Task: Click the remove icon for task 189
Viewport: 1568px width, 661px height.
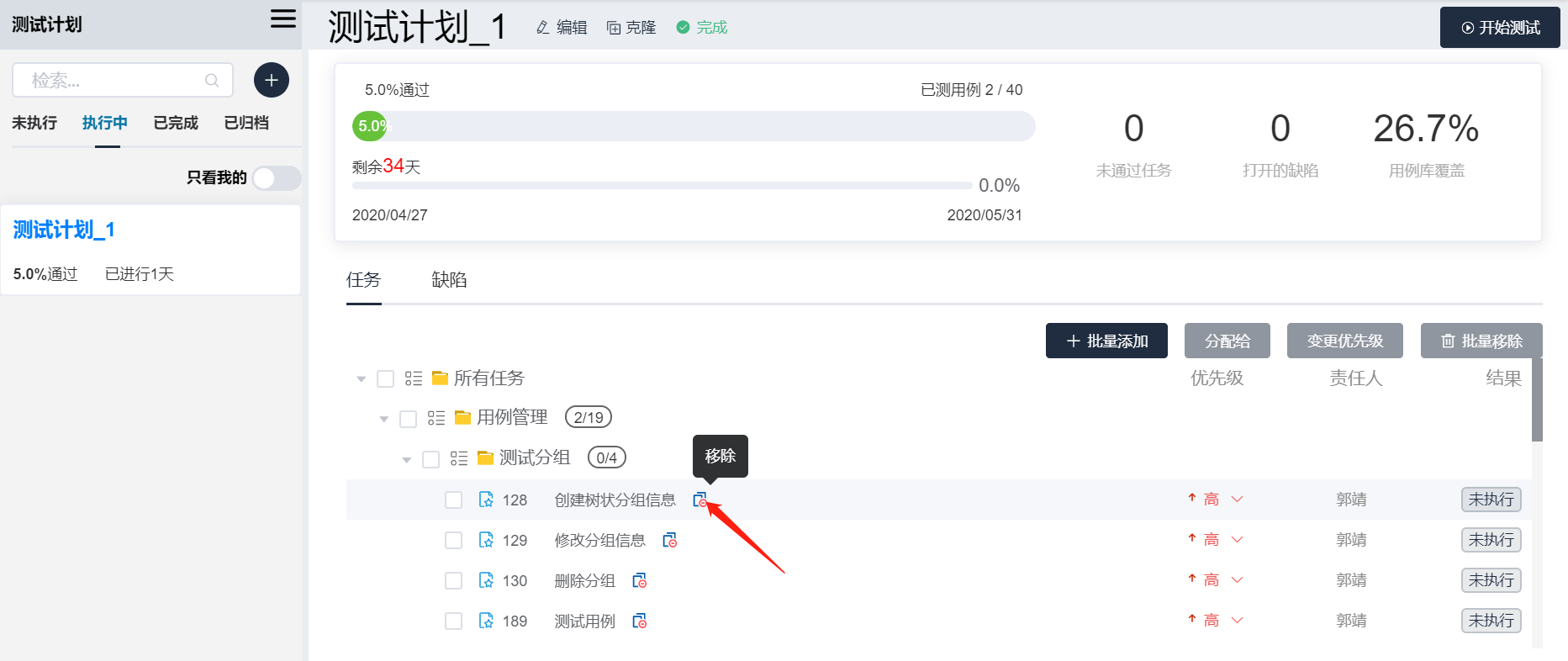Action: coord(639,621)
